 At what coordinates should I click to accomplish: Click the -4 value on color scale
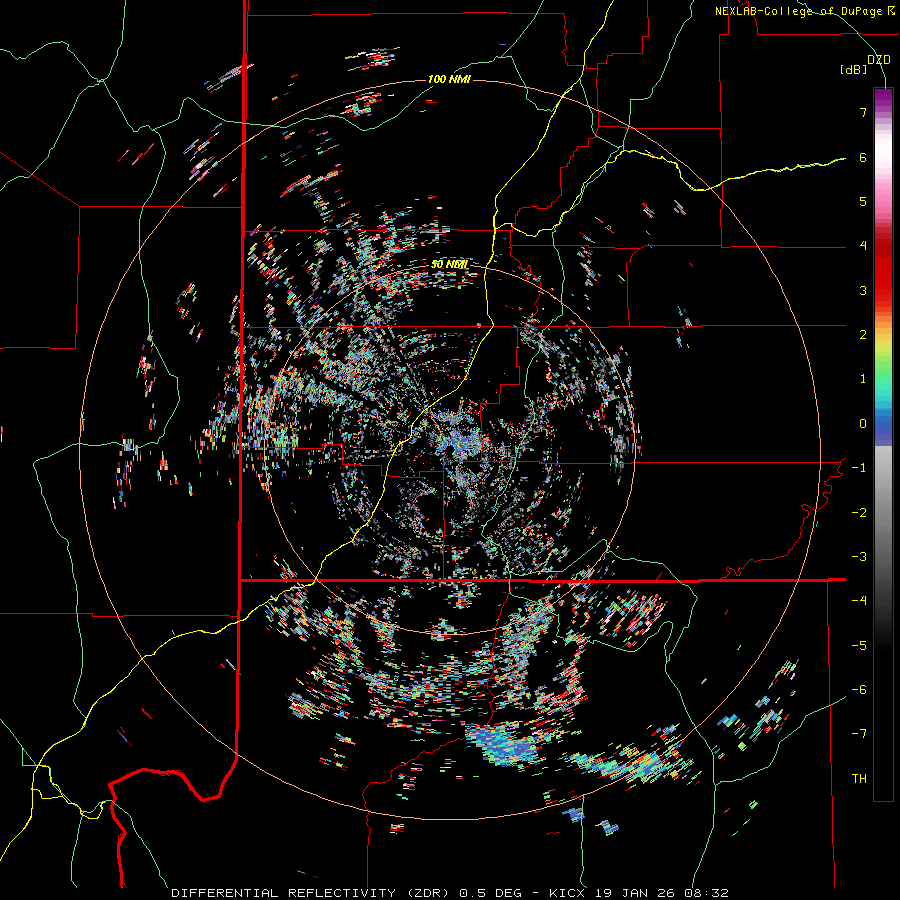click(859, 601)
